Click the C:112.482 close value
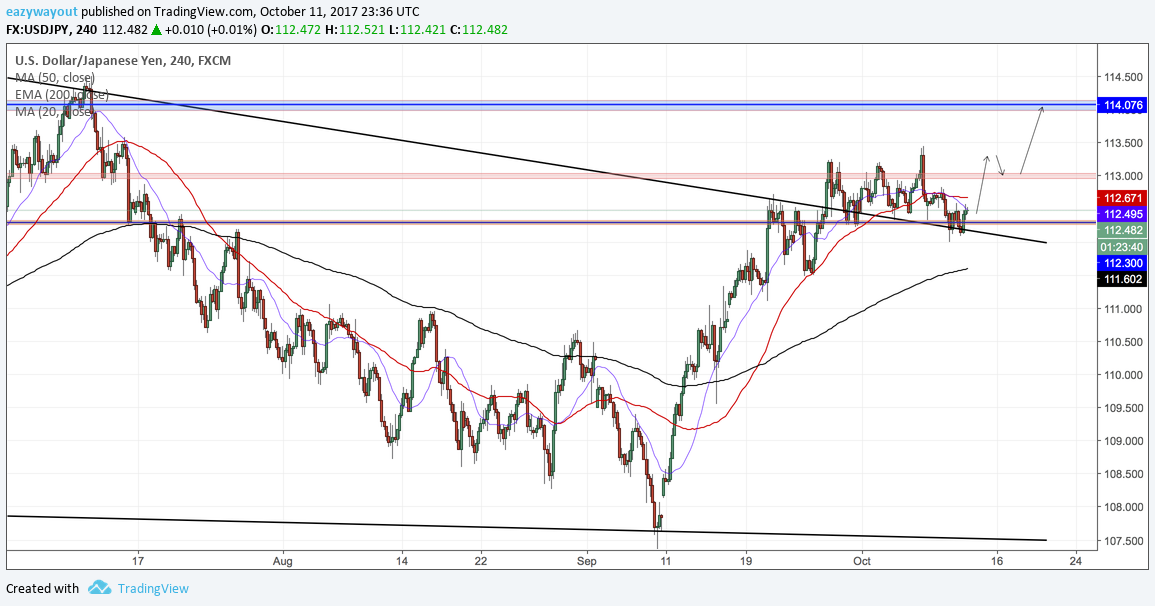Viewport: 1155px width, 606px height. coord(477,30)
